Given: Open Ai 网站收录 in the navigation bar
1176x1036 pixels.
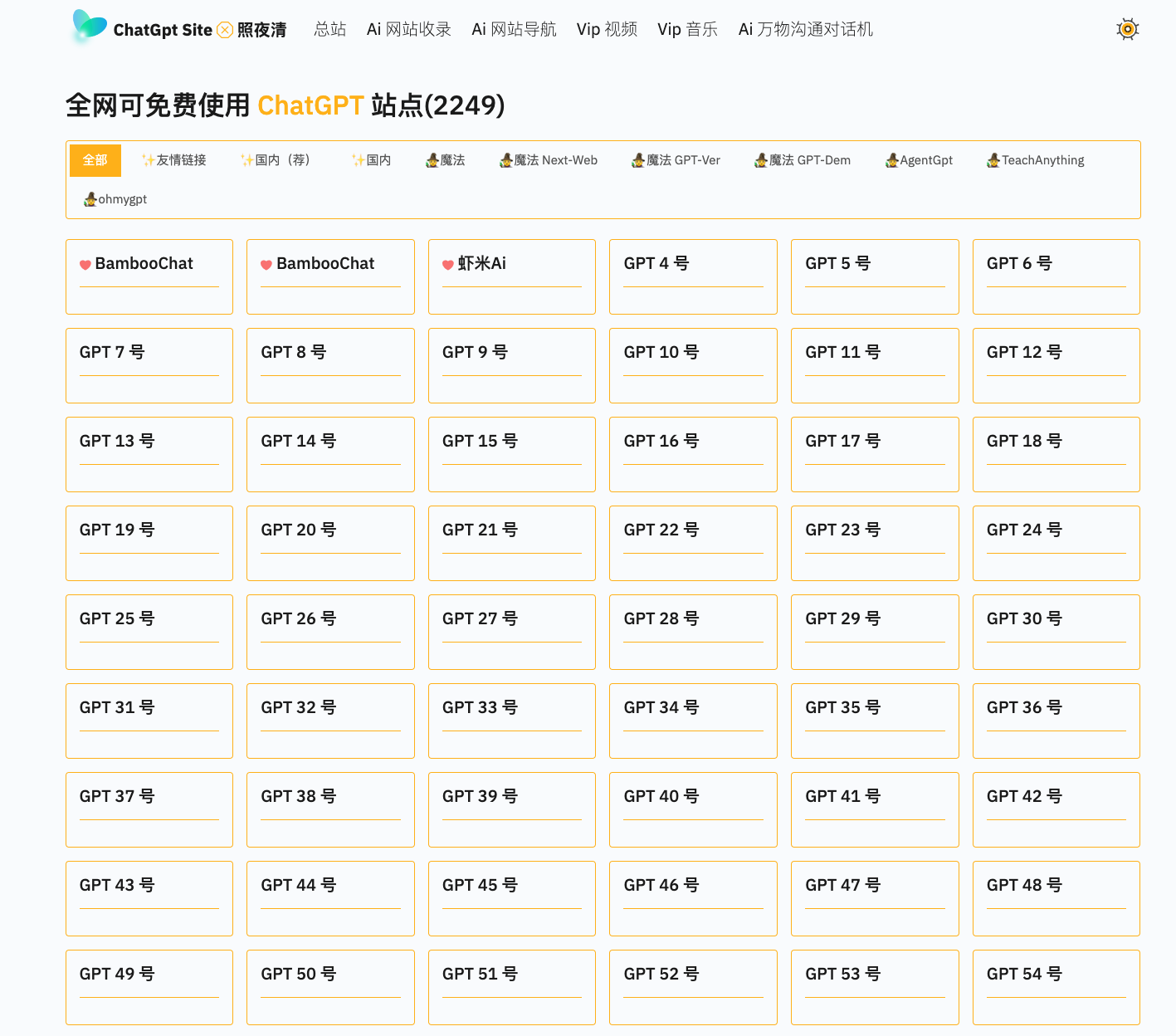Looking at the screenshot, I should 409,29.
